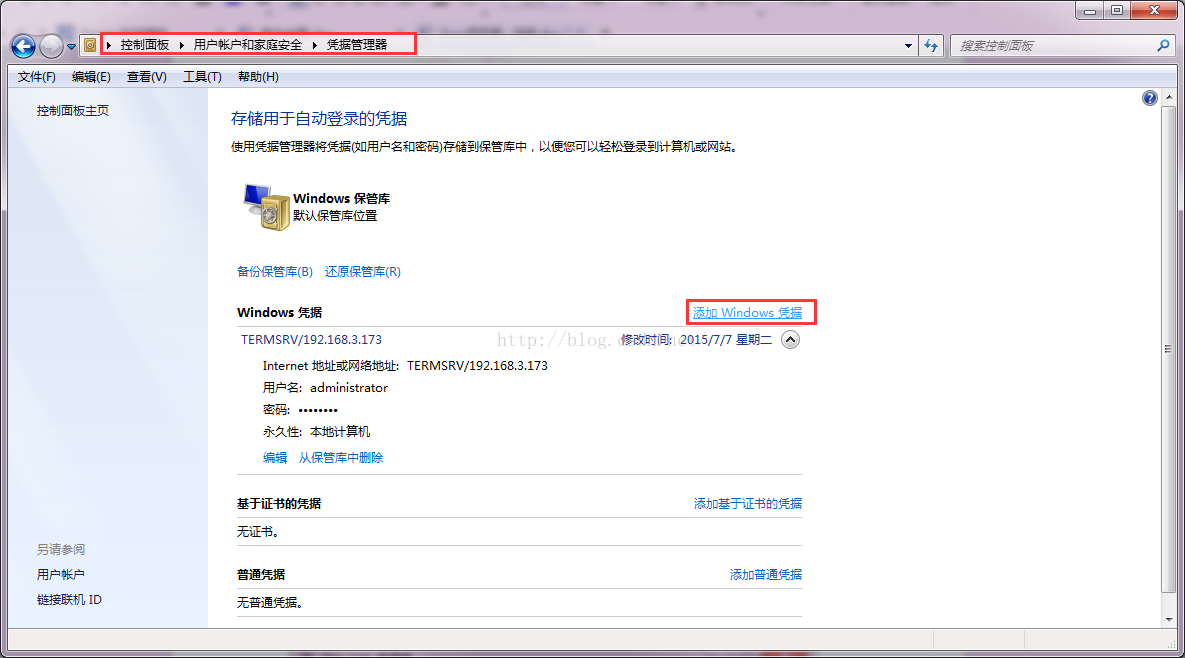Minimize the Credential Manager window

pos(1090,10)
